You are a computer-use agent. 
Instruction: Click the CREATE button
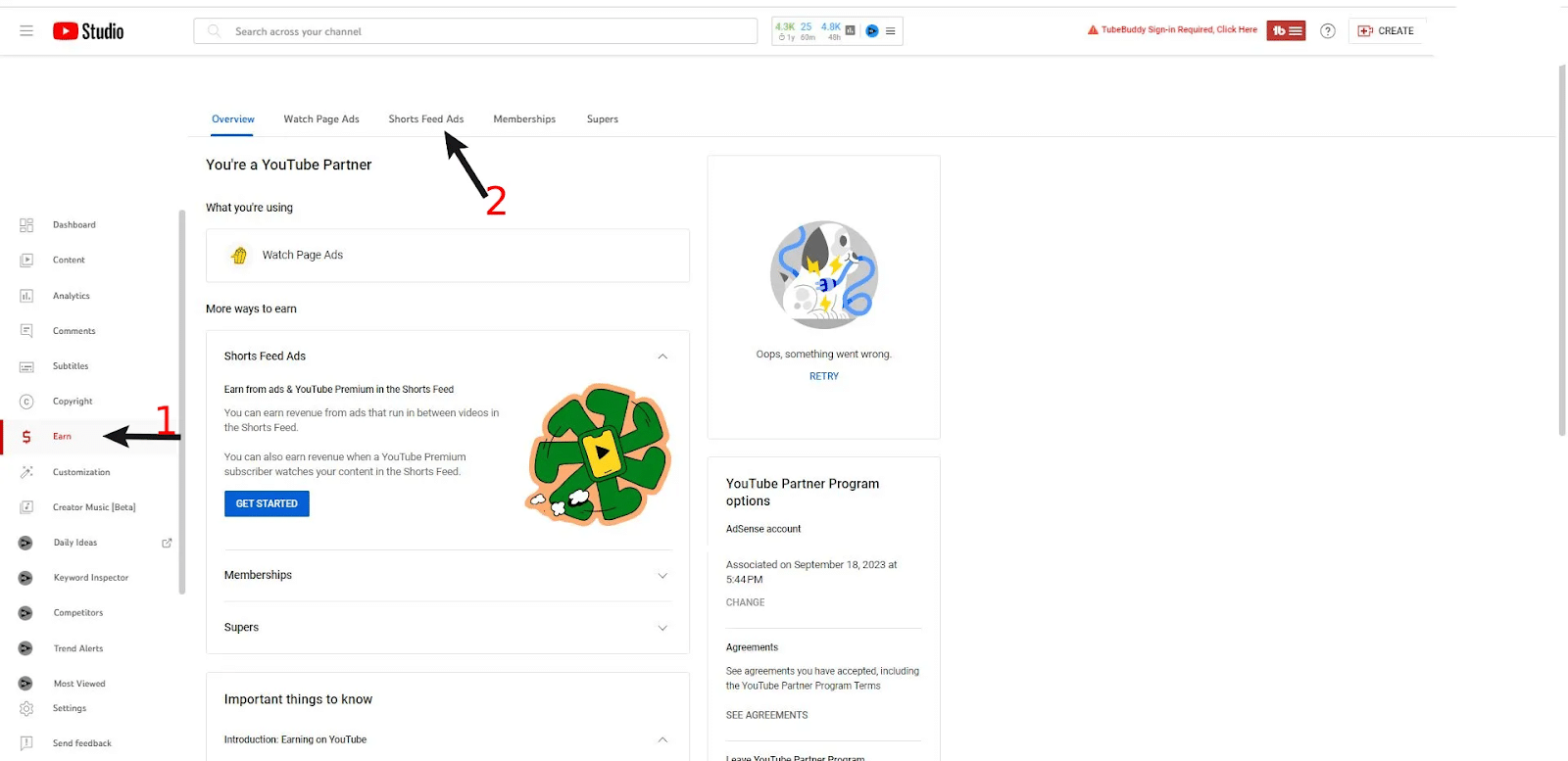[1386, 31]
